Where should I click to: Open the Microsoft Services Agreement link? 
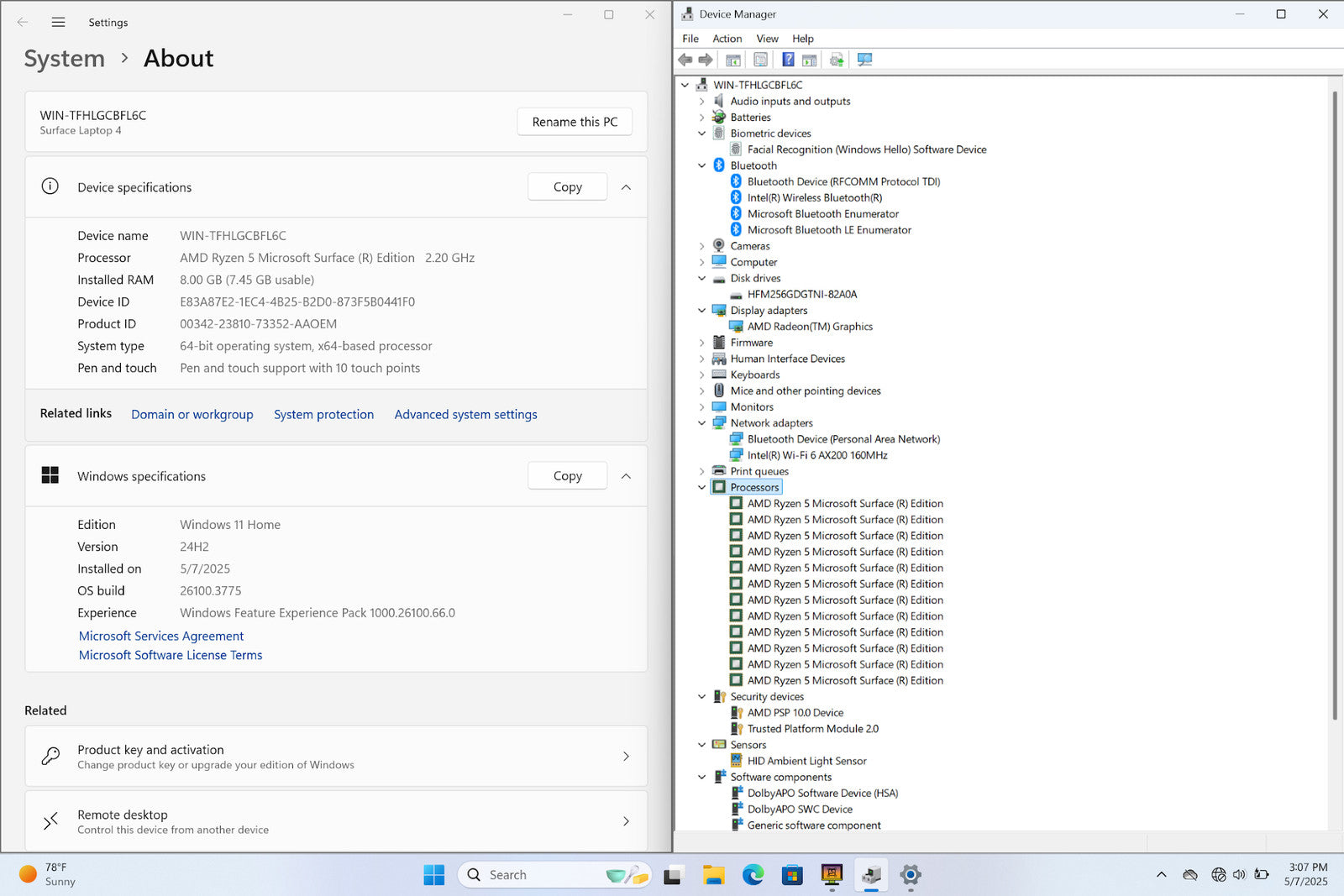point(161,637)
